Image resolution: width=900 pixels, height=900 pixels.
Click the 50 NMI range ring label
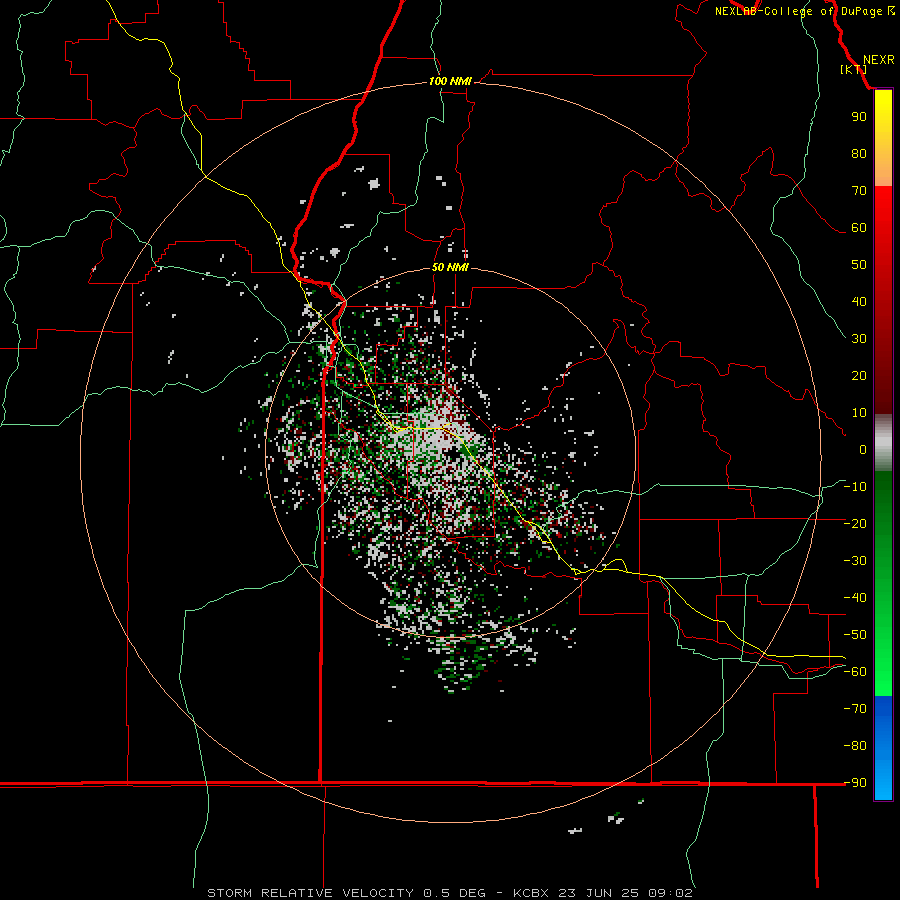[x=450, y=267]
